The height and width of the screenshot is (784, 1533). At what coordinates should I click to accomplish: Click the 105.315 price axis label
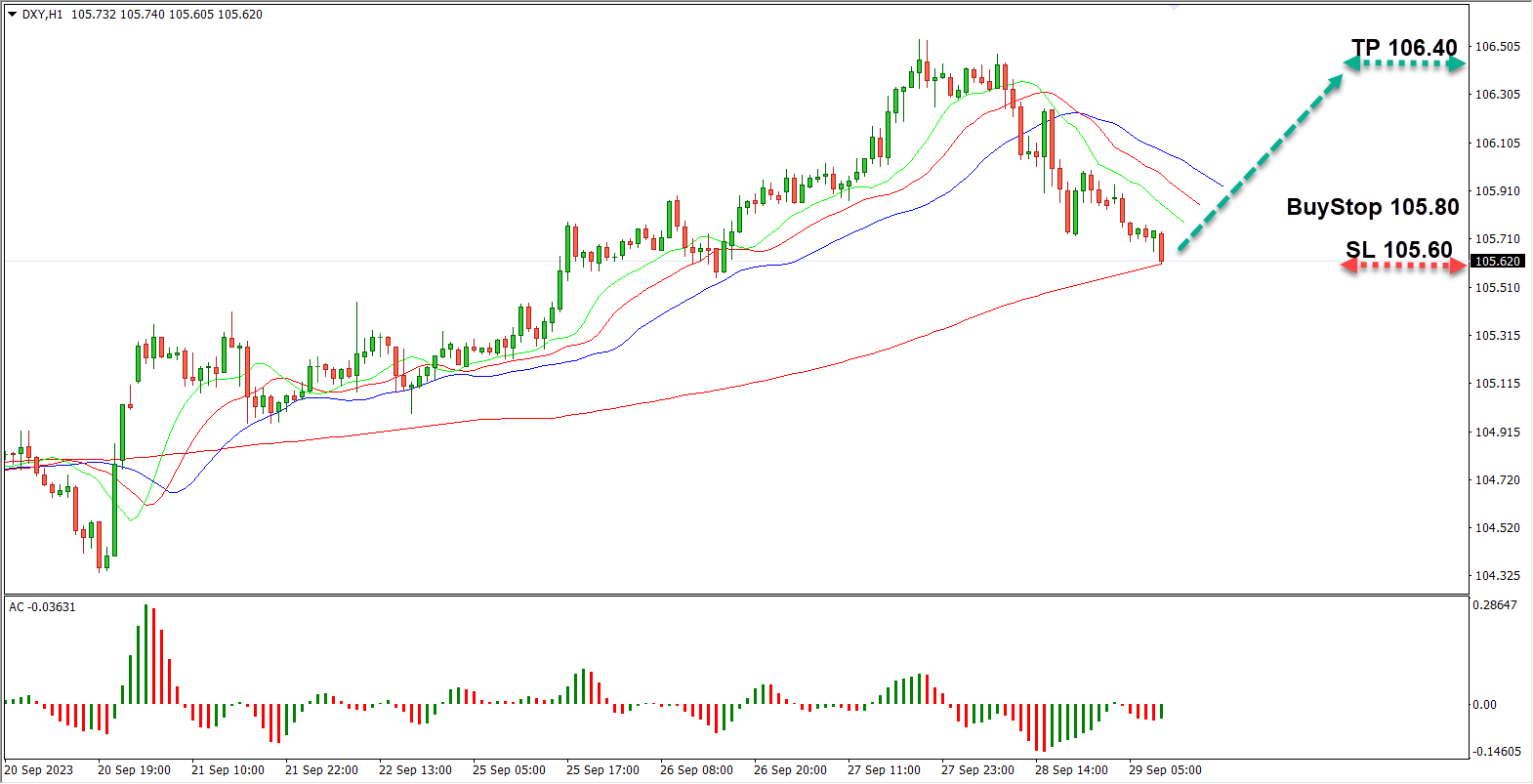(1497, 336)
